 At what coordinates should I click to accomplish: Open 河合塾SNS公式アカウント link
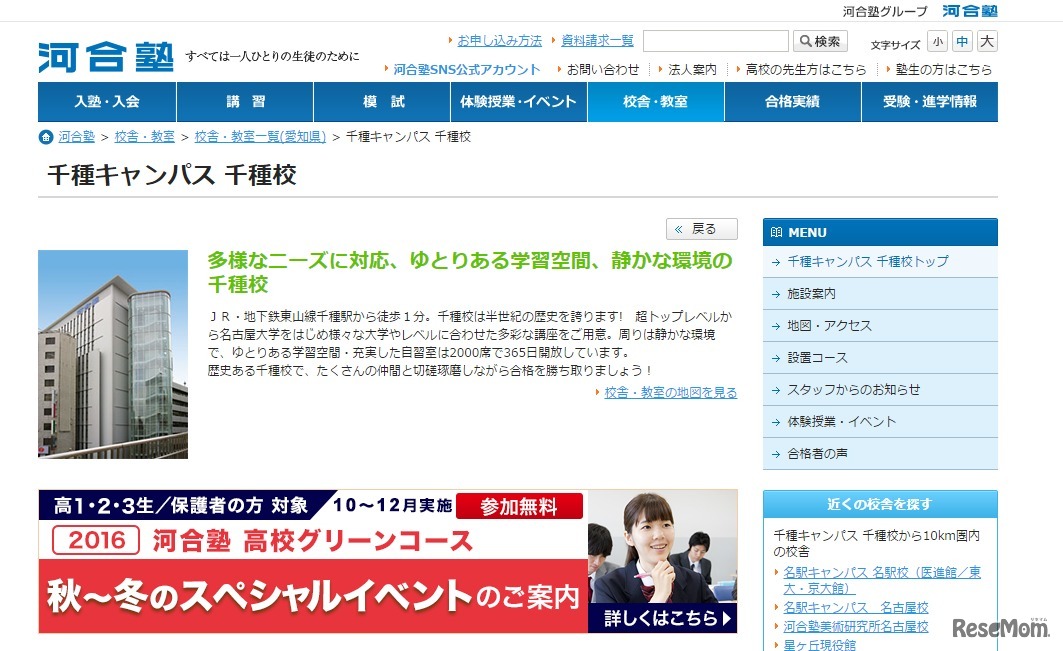[466, 69]
